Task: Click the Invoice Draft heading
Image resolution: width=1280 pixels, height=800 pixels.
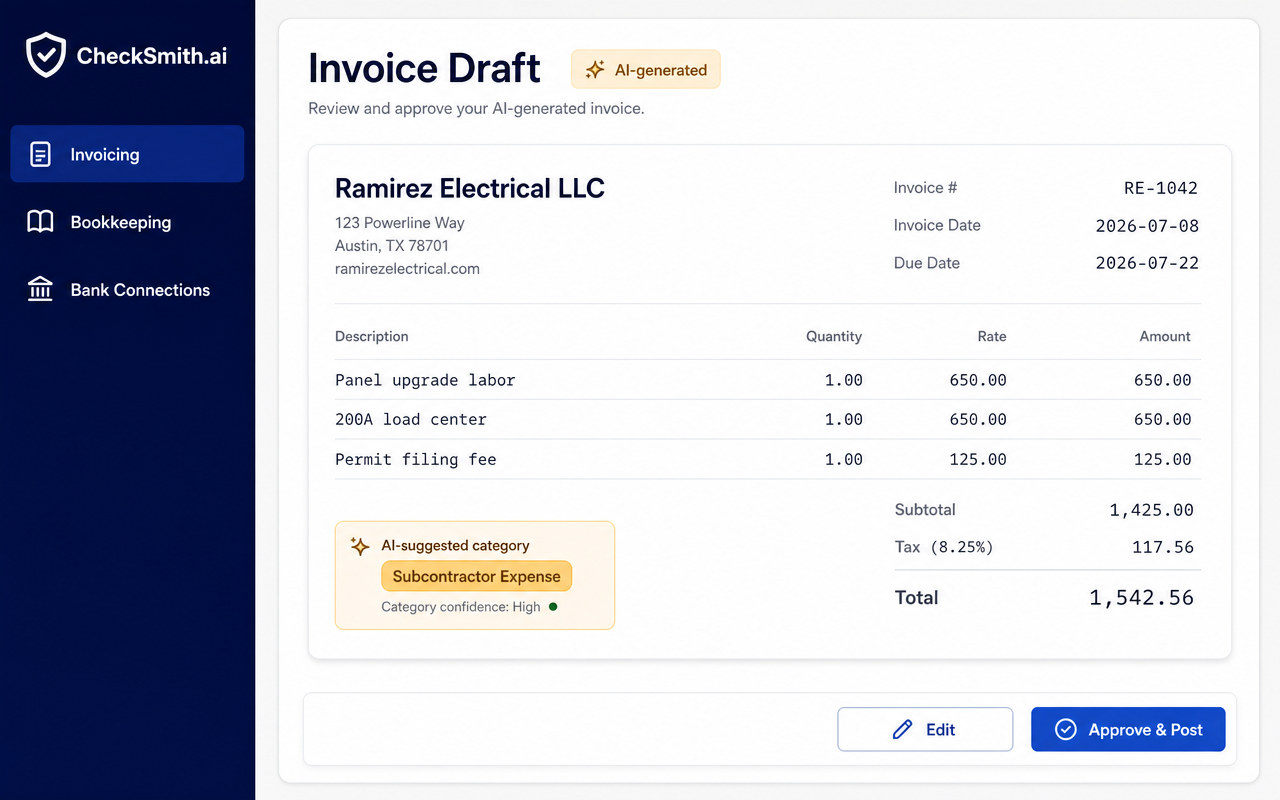Action: (x=424, y=68)
